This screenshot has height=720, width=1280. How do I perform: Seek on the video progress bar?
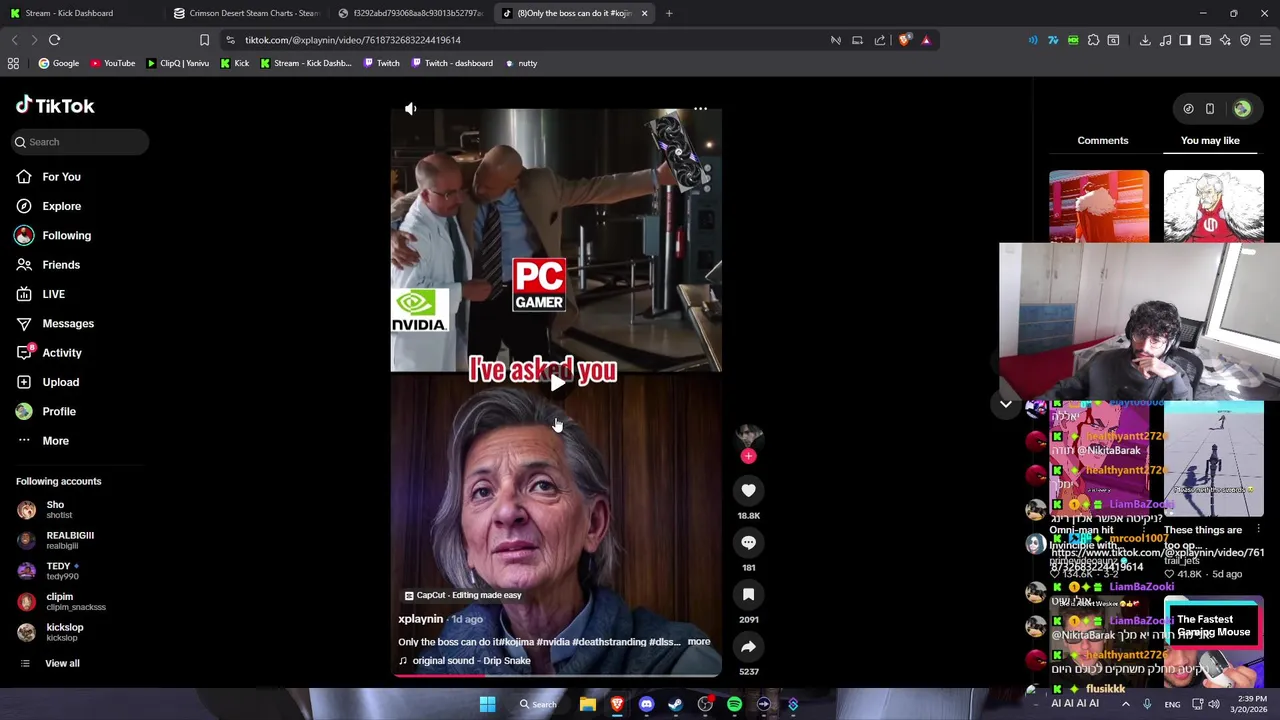pos(556,675)
